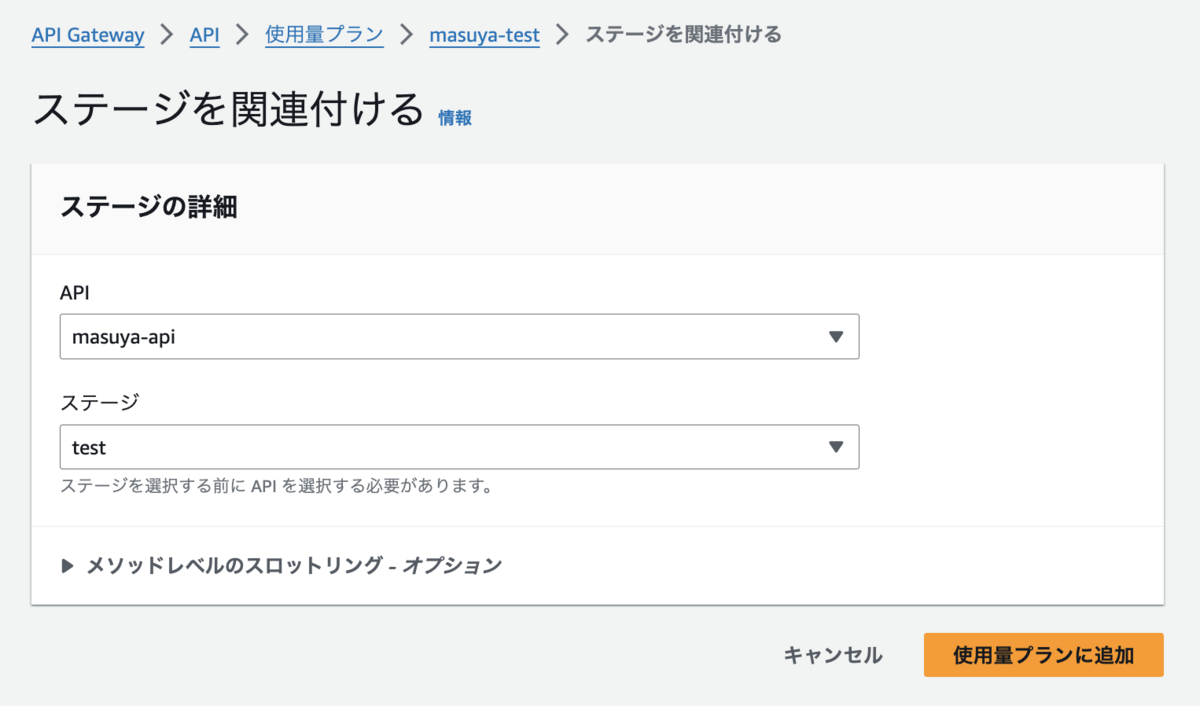
Task: Click the triangle icon beside メソッドレベルのスロットリング
Action: point(68,566)
